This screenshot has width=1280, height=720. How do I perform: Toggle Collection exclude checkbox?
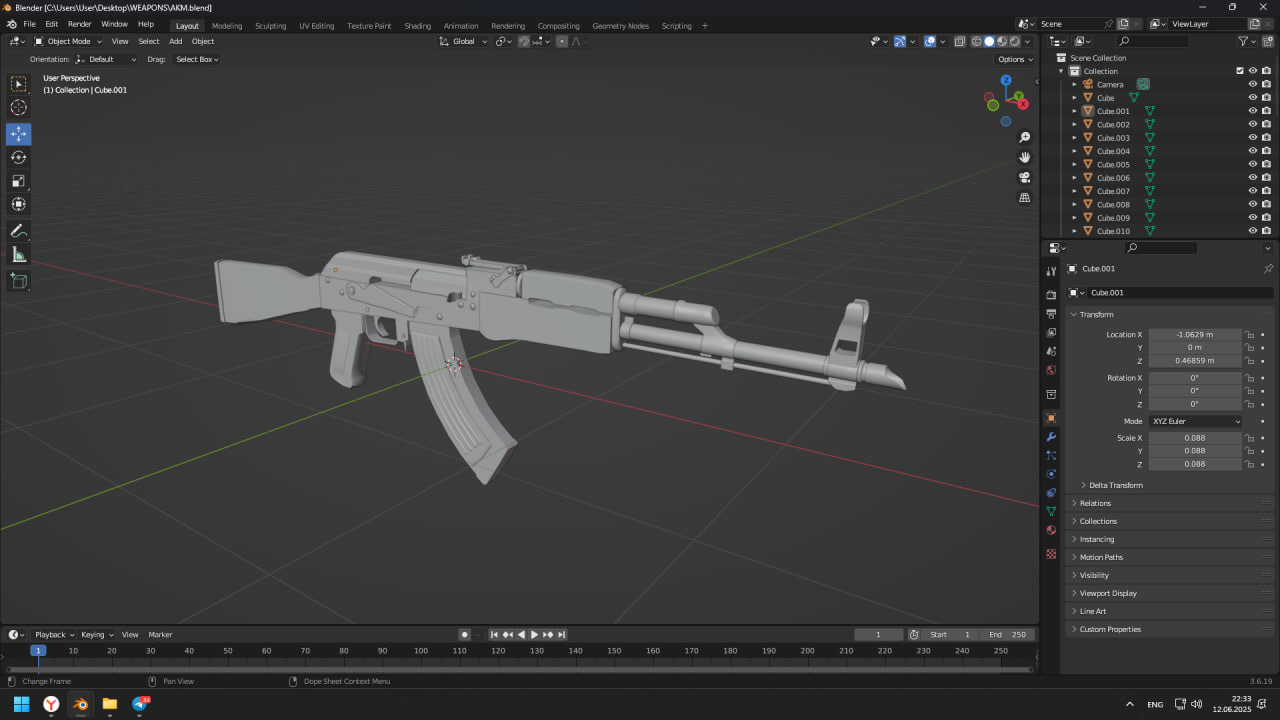1240,71
